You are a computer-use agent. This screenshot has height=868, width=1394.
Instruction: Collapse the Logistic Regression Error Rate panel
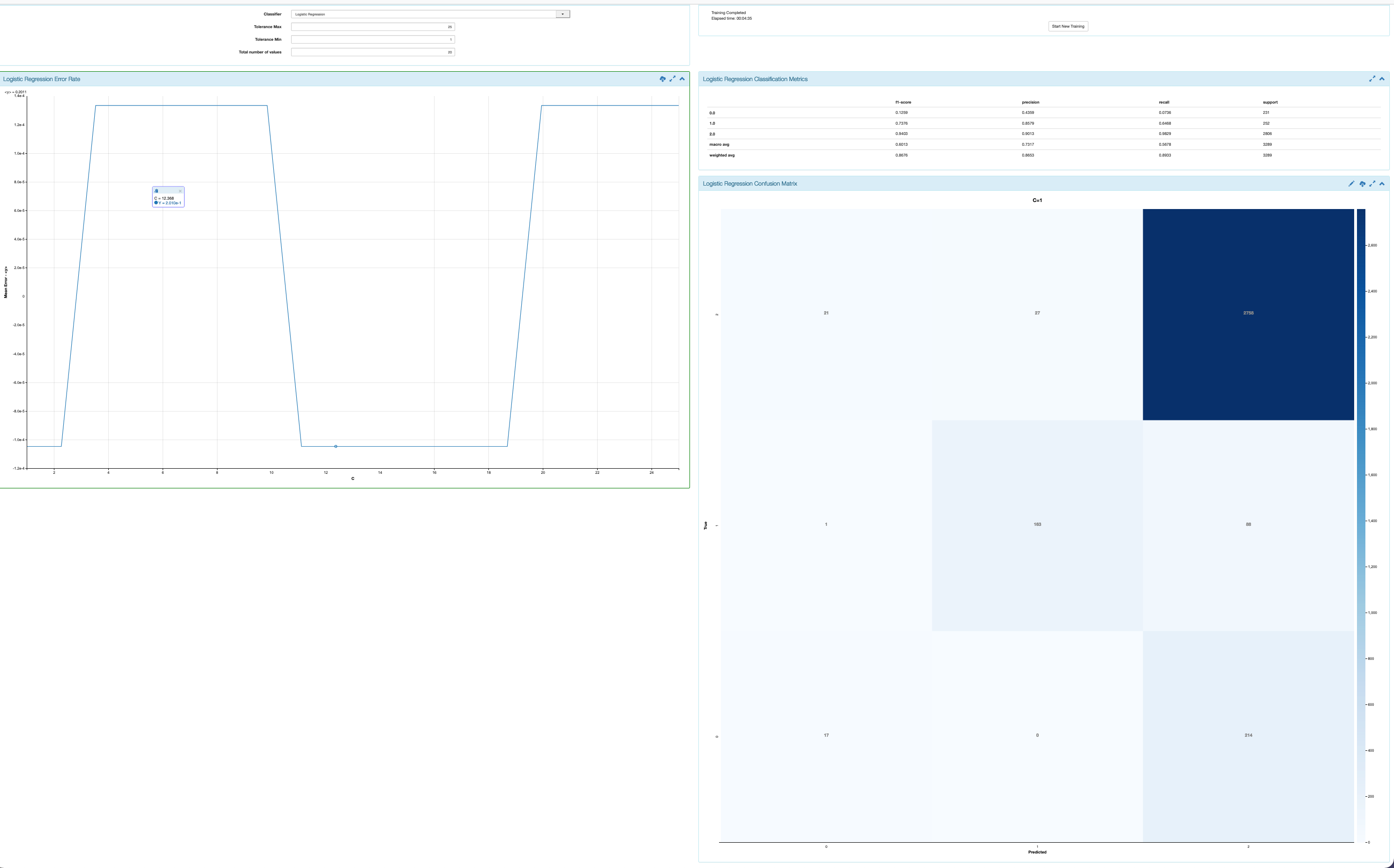(x=682, y=79)
